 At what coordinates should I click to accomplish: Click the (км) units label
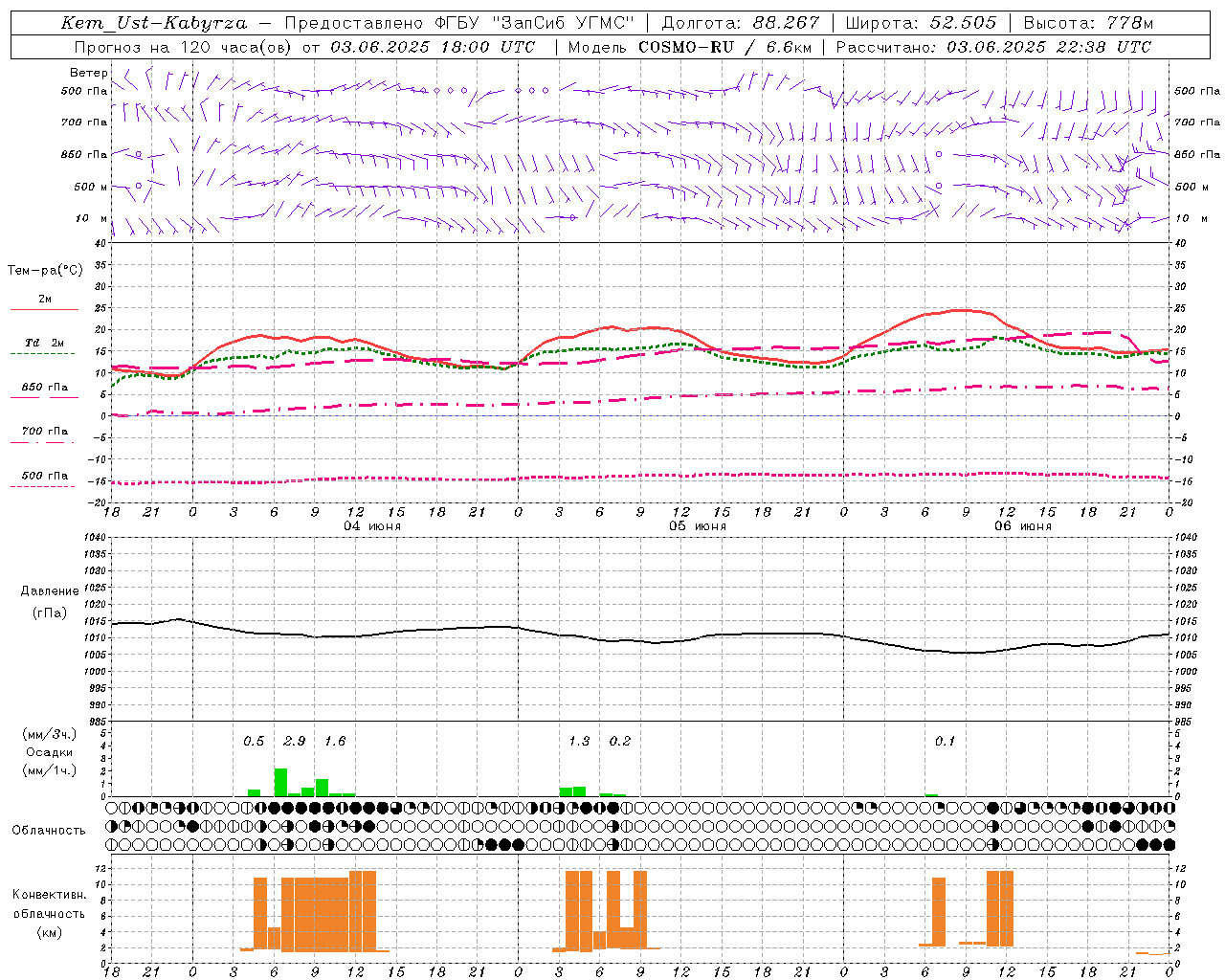49,932
